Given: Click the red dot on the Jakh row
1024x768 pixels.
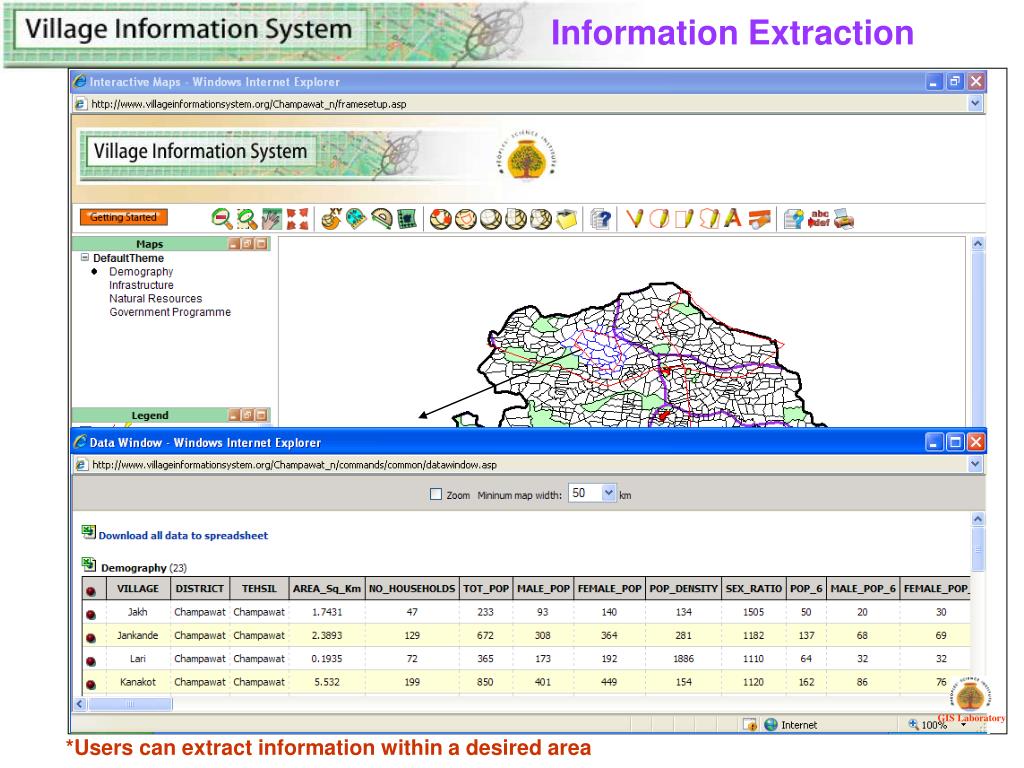Looking at the screenshot, I should click(91, 615).
